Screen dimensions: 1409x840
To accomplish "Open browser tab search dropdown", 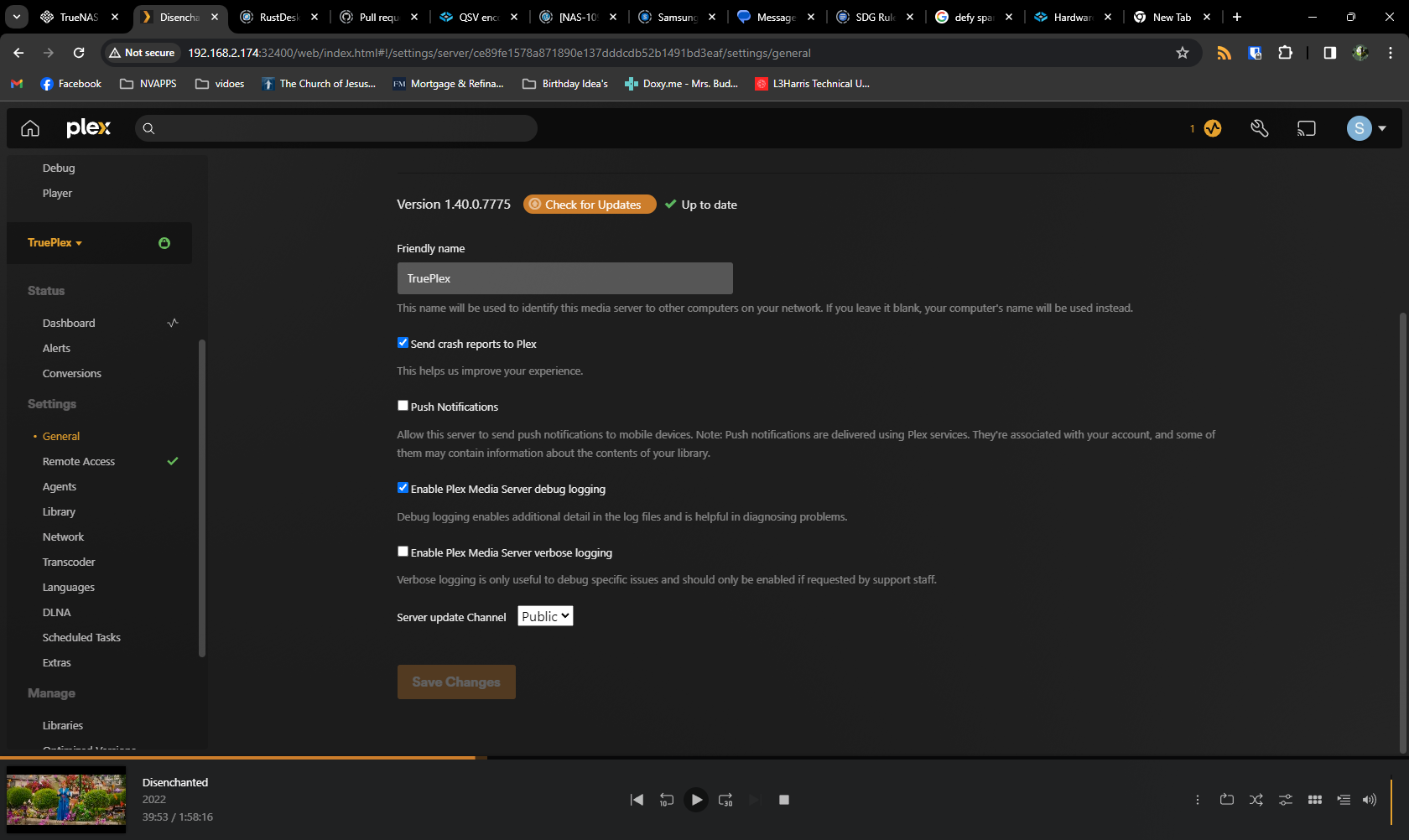I will pos(16,17).
